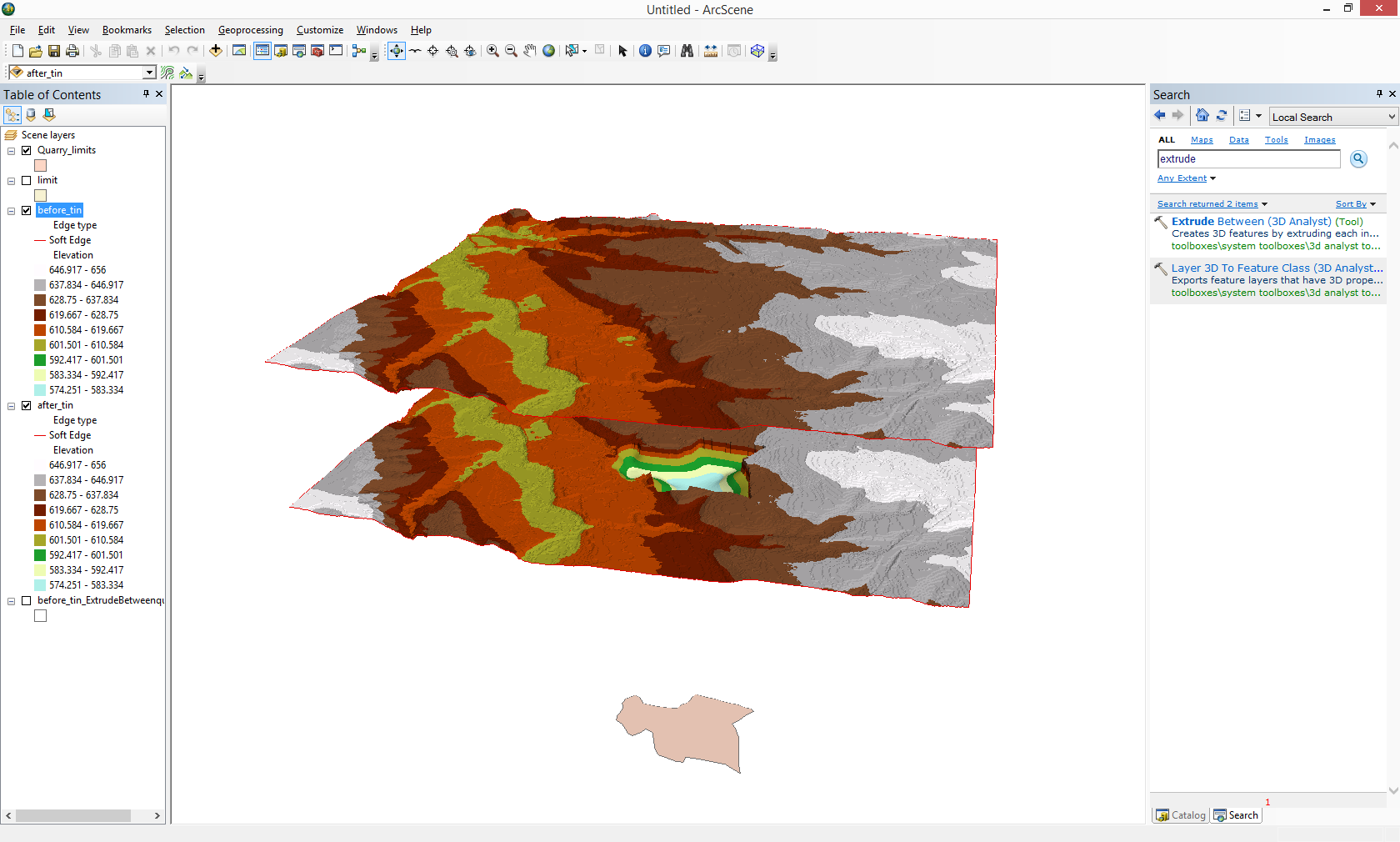
Task: Enable the limit layer checkbox
Action: tap(27, 180)
